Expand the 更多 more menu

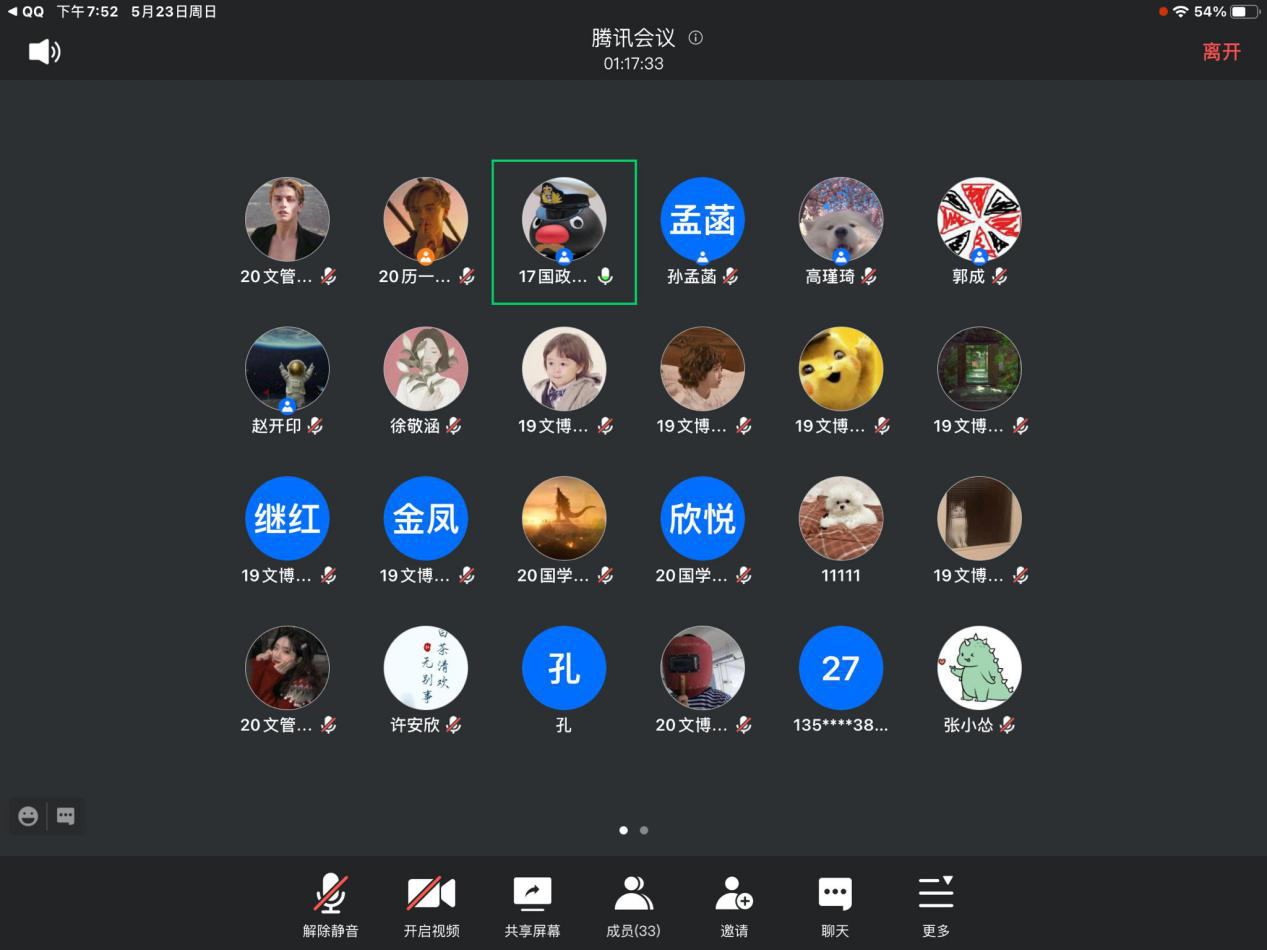pos(936,905)
